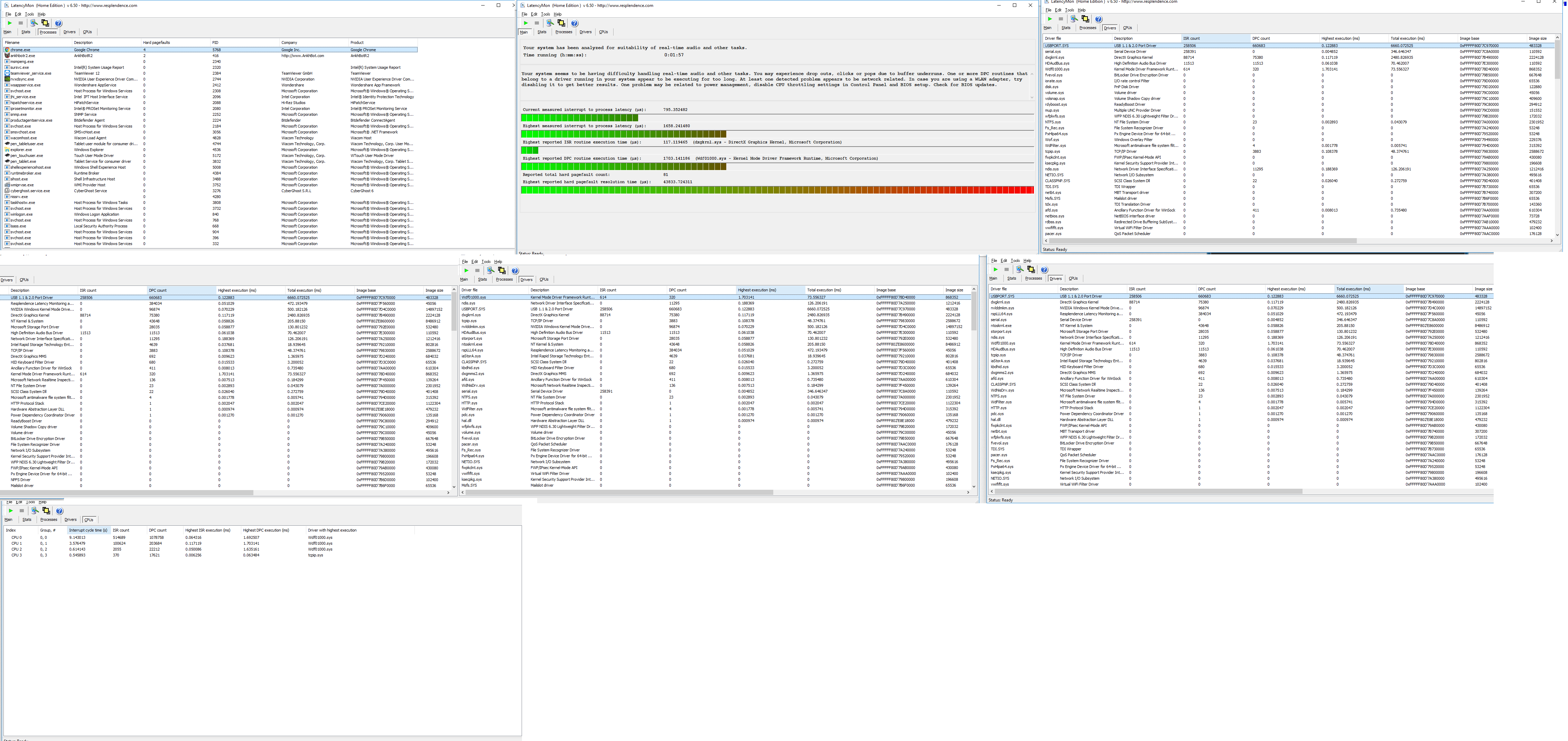Click the Main tab in the CPUs window
Screen dimensions: 1568x741
[9, 519]
